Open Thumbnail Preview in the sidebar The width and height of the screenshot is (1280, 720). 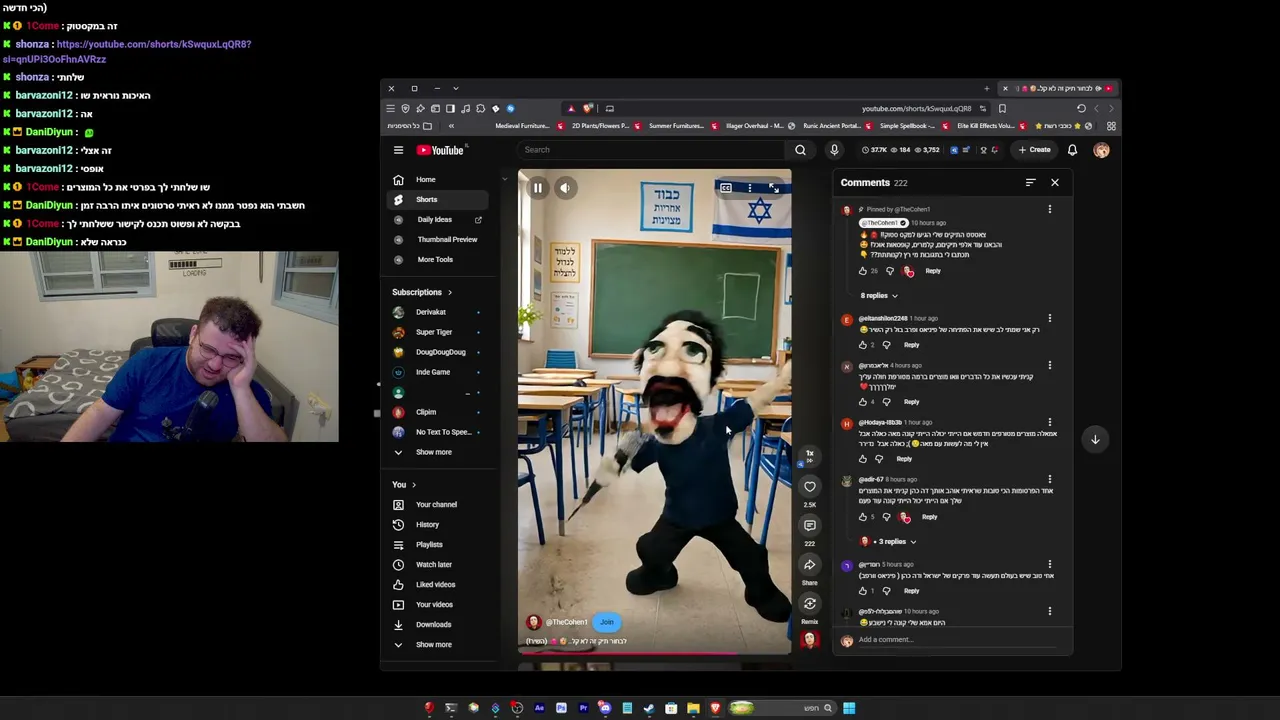point(436,240)
